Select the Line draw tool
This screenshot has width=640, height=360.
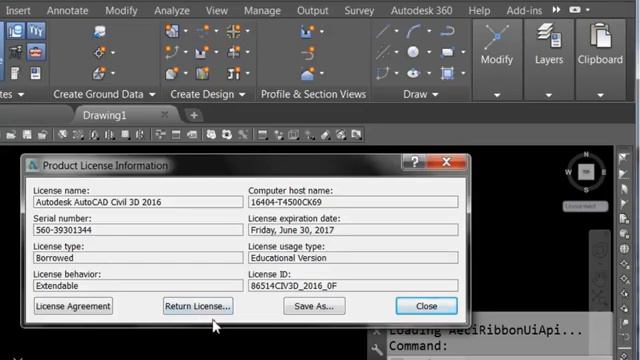383,31
